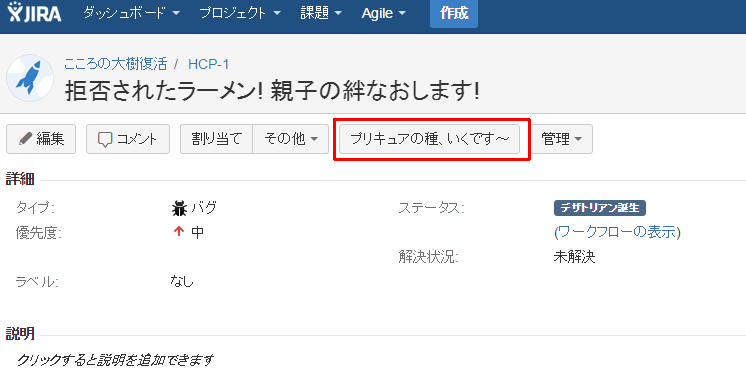Open the 課題 dropdown menu
746x389 pixels.
coord(321,13)
